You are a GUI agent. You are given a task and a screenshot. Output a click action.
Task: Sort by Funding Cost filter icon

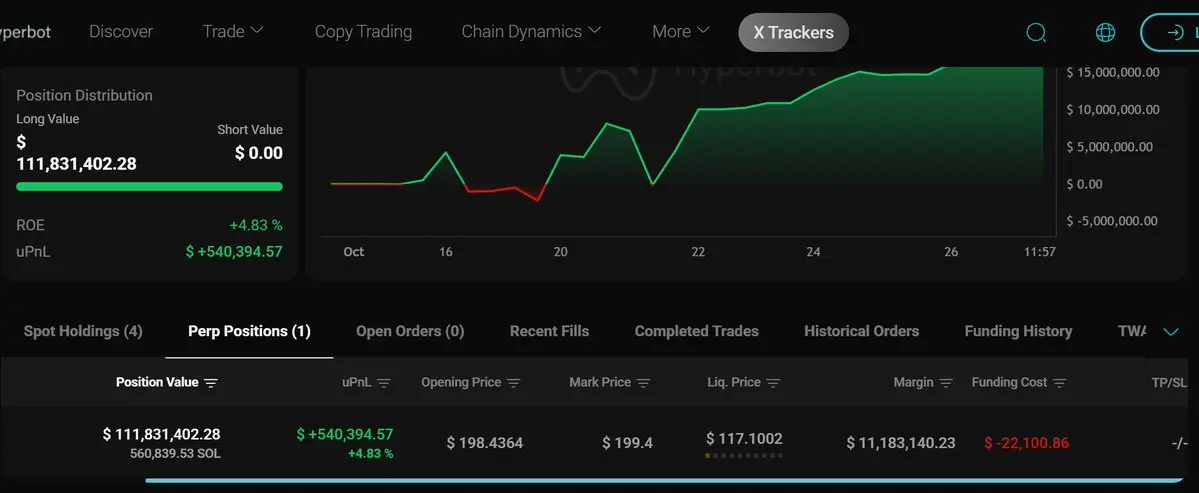[x=1060, y=383]
